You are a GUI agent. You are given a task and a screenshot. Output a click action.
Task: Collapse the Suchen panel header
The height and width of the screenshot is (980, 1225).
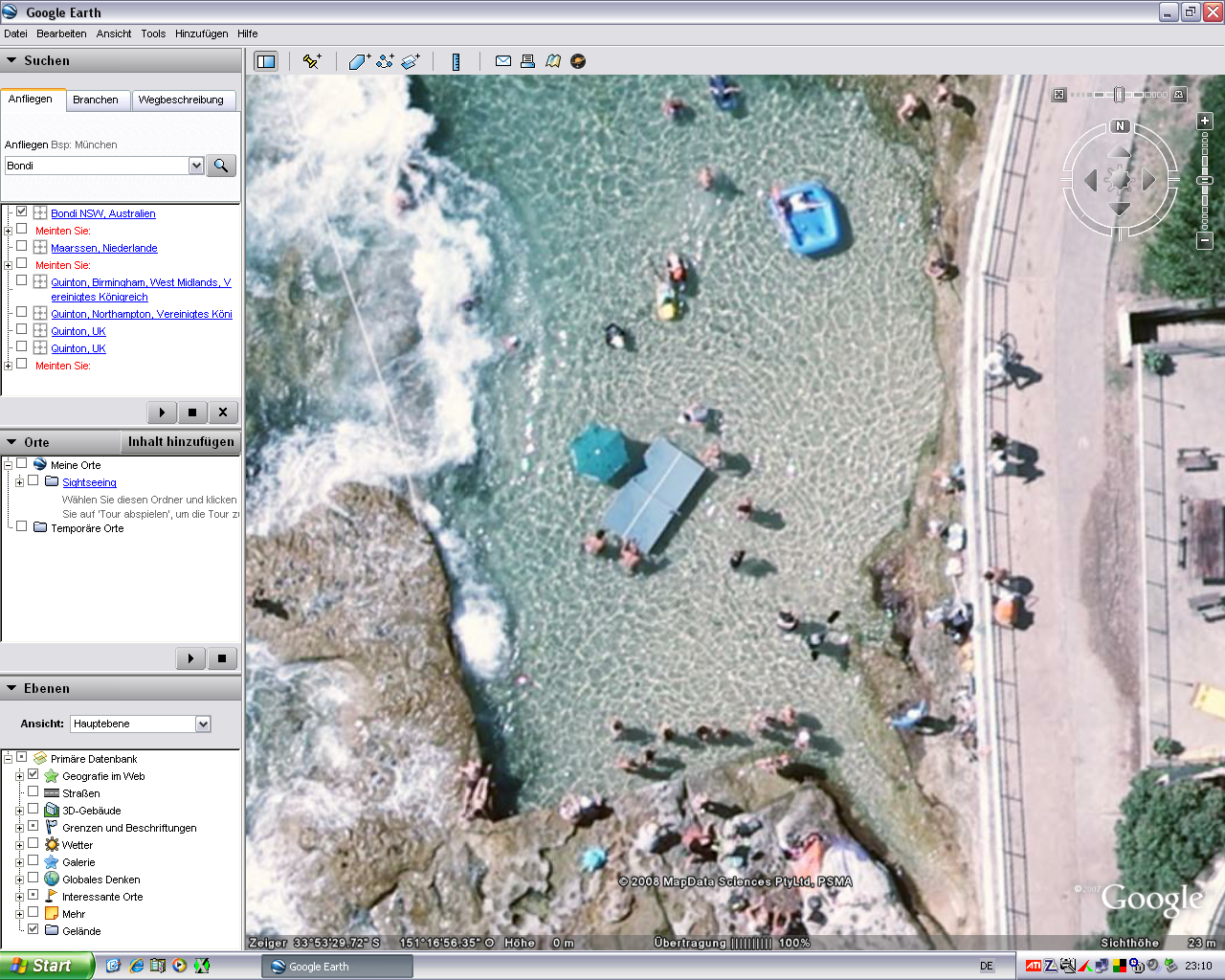pos(12,60)
